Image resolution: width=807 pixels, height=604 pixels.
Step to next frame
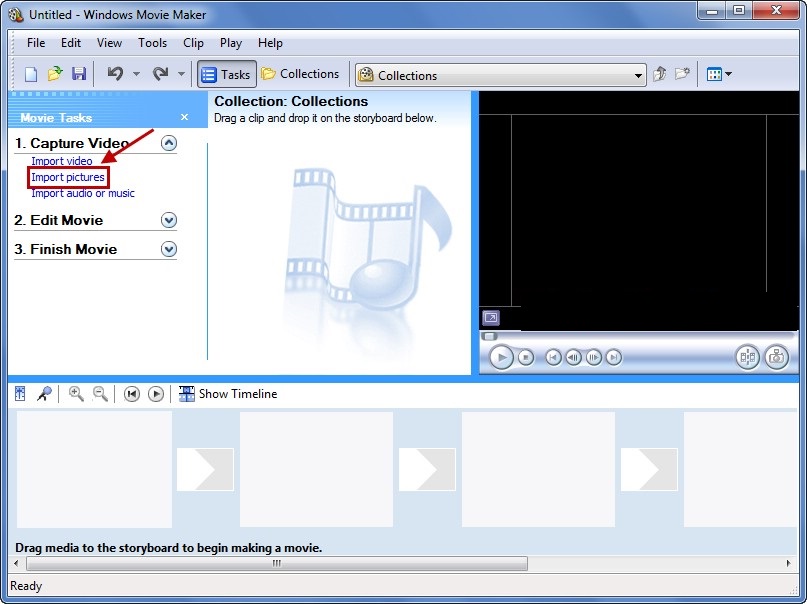pos(593,357)
